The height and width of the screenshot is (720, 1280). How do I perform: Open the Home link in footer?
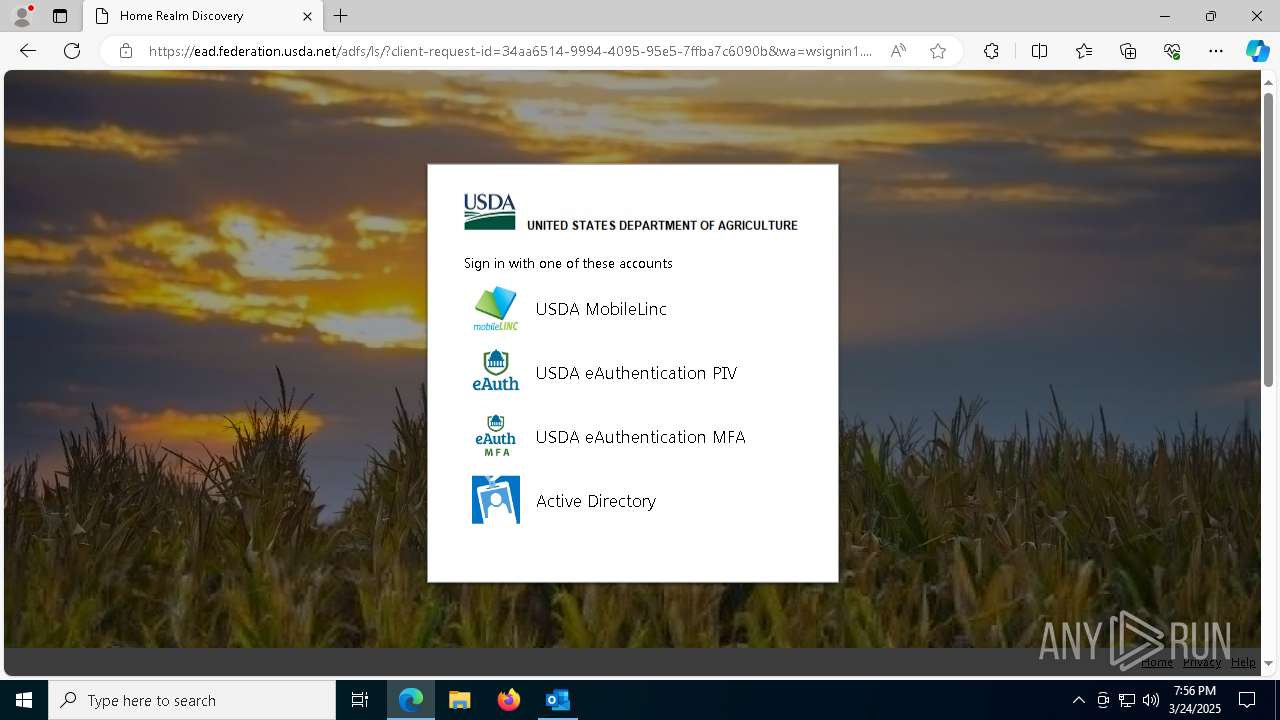tap(1157, 662)
